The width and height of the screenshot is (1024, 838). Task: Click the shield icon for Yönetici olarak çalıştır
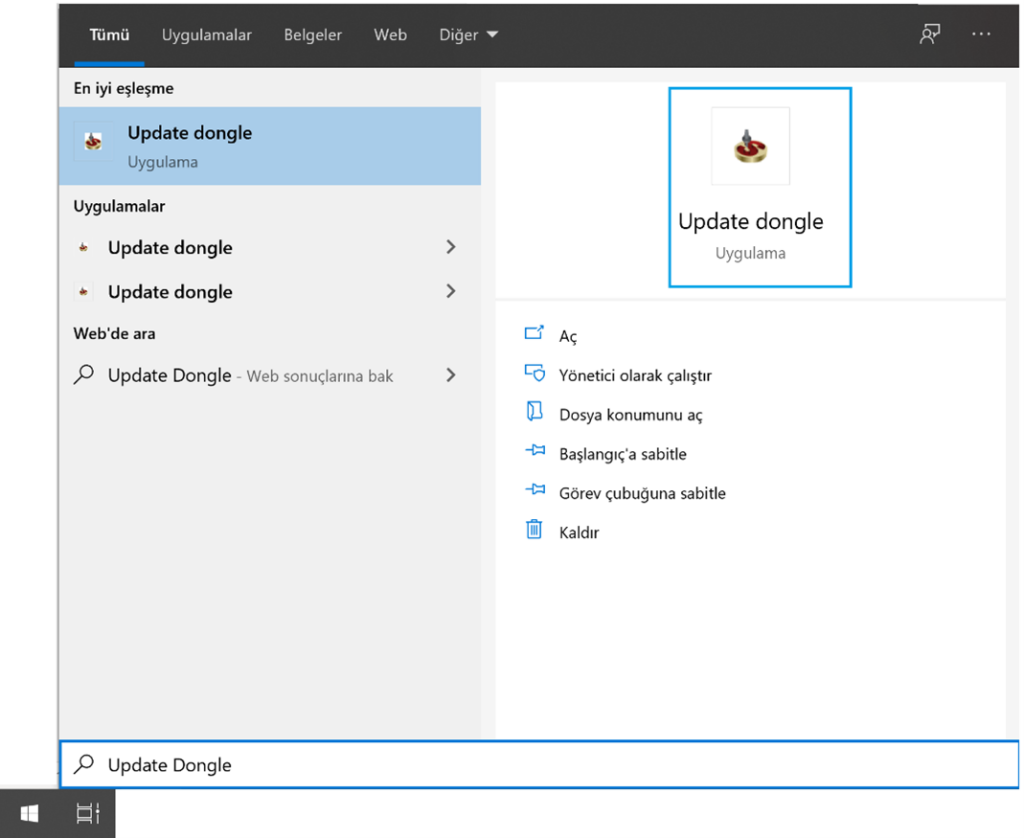pos(535,375)
